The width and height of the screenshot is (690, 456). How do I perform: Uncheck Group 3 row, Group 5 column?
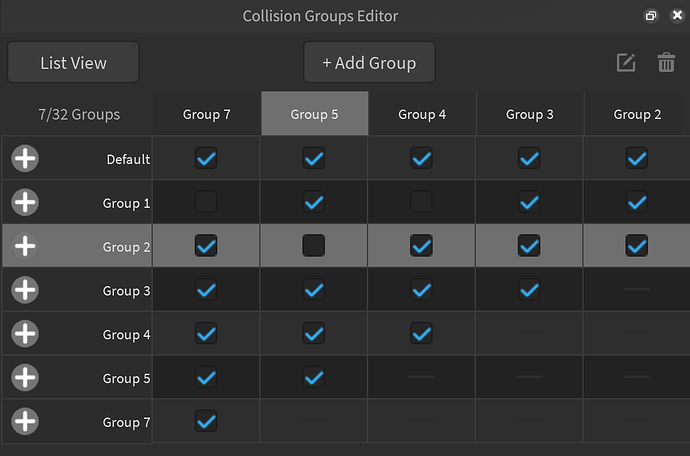pyautogui.click(x=314, y=290)
